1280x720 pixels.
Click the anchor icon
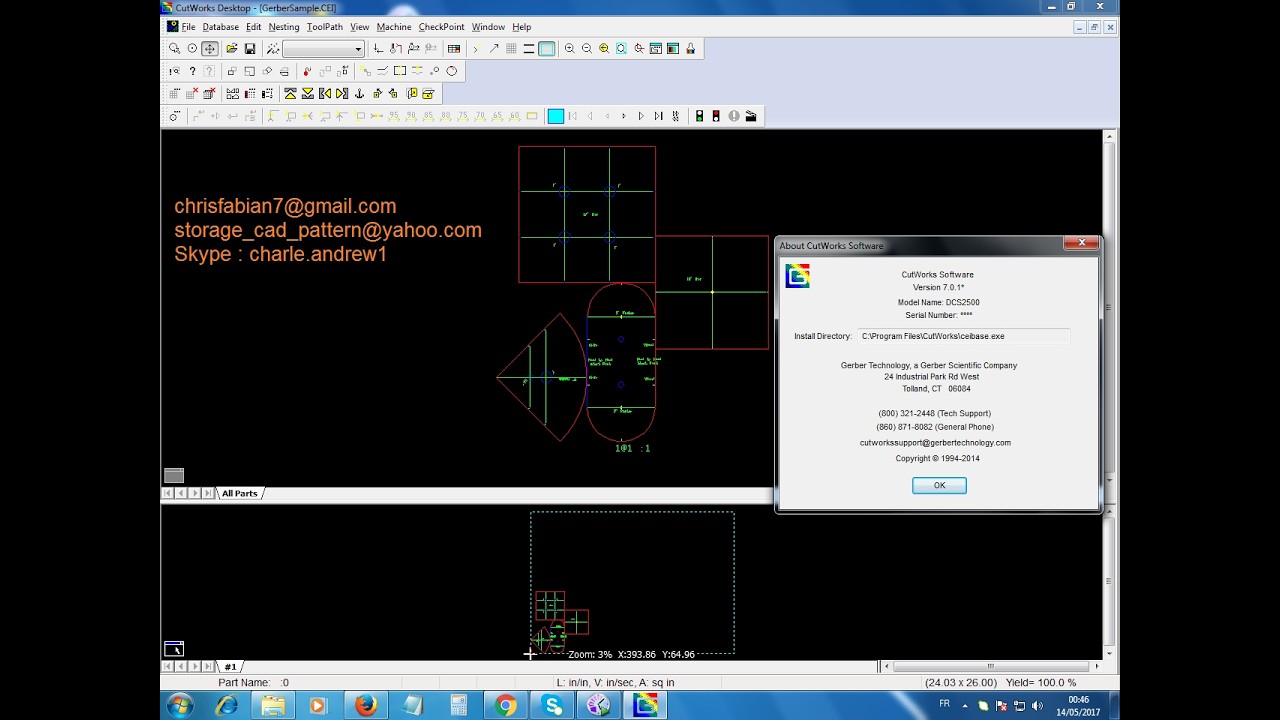point(359,93)
